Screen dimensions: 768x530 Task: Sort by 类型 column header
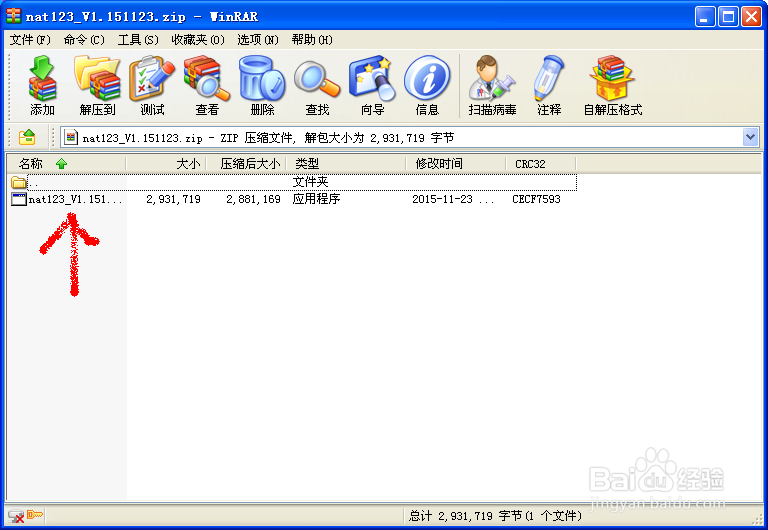346,164
